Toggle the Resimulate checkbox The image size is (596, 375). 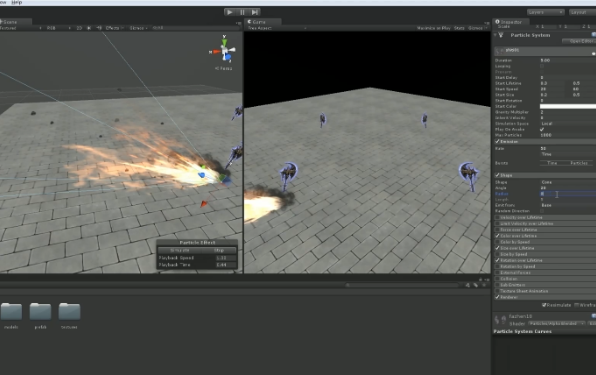pyautogui.click(x=544, y=305)
